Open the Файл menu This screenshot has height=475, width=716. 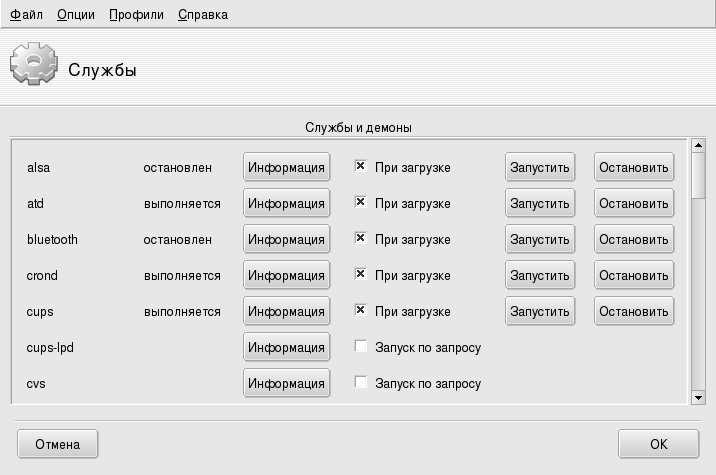[26, 15]
